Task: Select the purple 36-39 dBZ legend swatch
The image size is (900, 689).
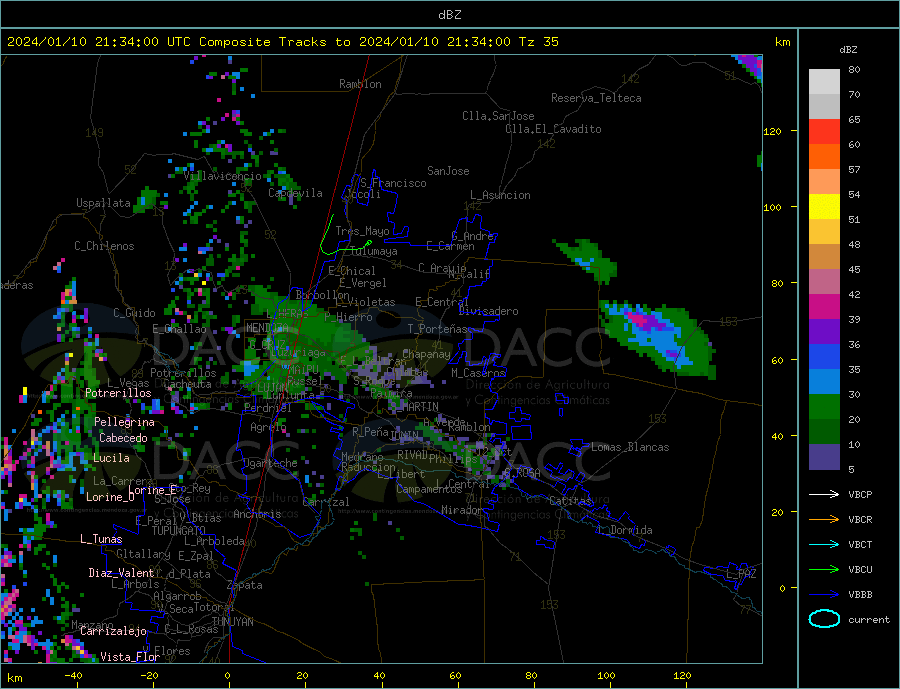Action: (824, 332)
